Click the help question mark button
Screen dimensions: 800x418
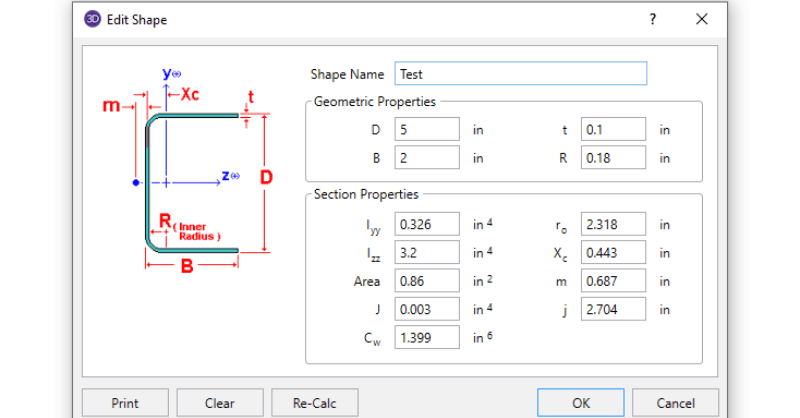(x=653, y=20)
